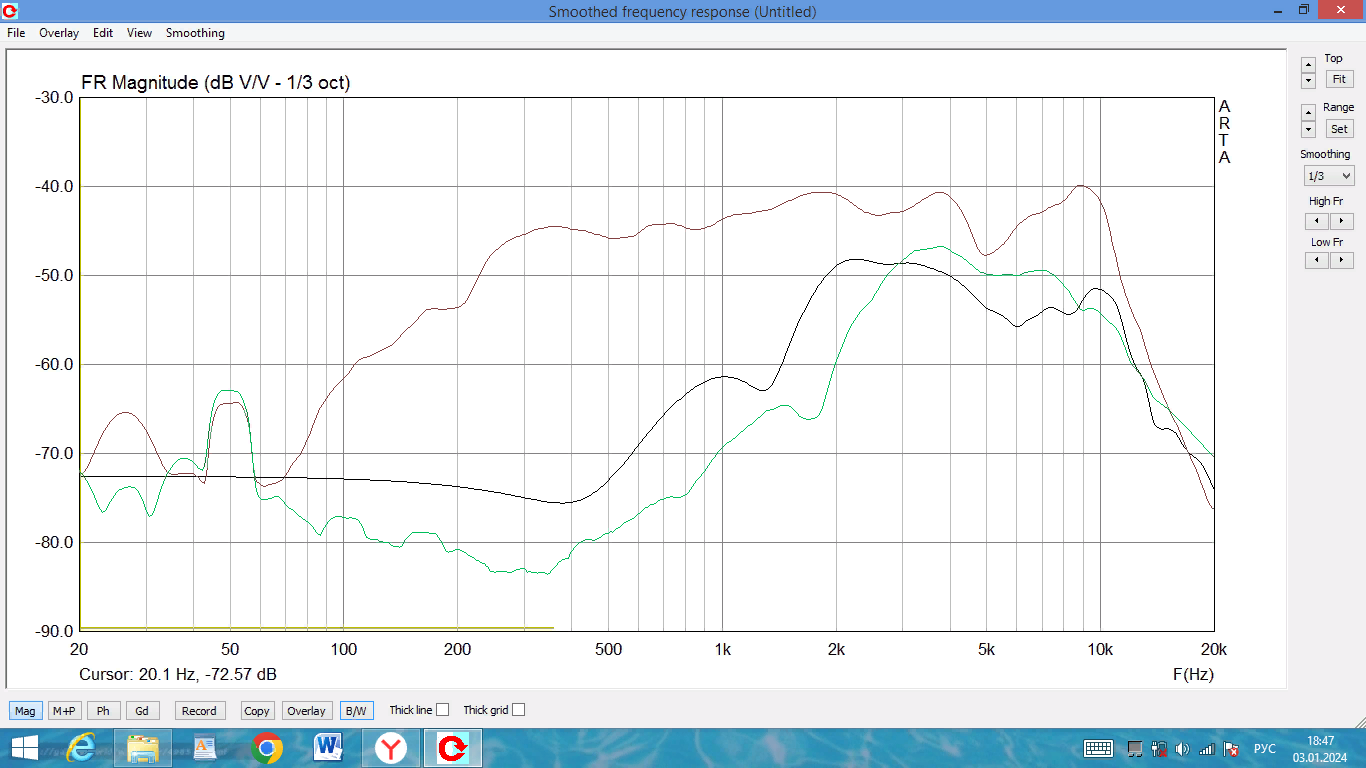Open the Action Center flag icon
This screenshot has width=1366, height=768.
pyautogui.click(x=1231, y=748)
